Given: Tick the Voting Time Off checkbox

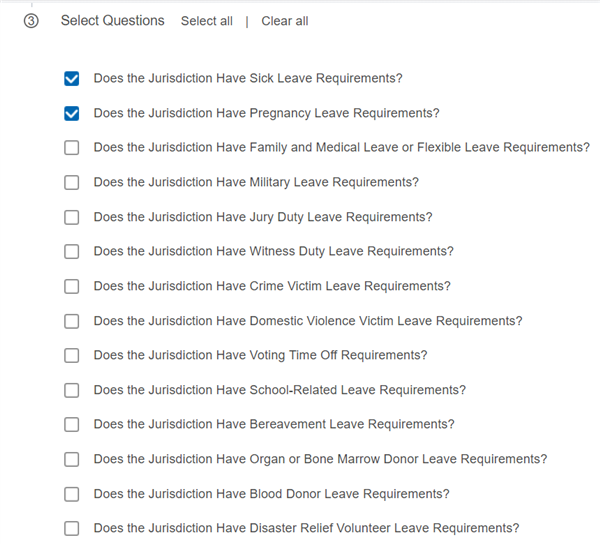Looking at the screenshot, I should point(72,355).
